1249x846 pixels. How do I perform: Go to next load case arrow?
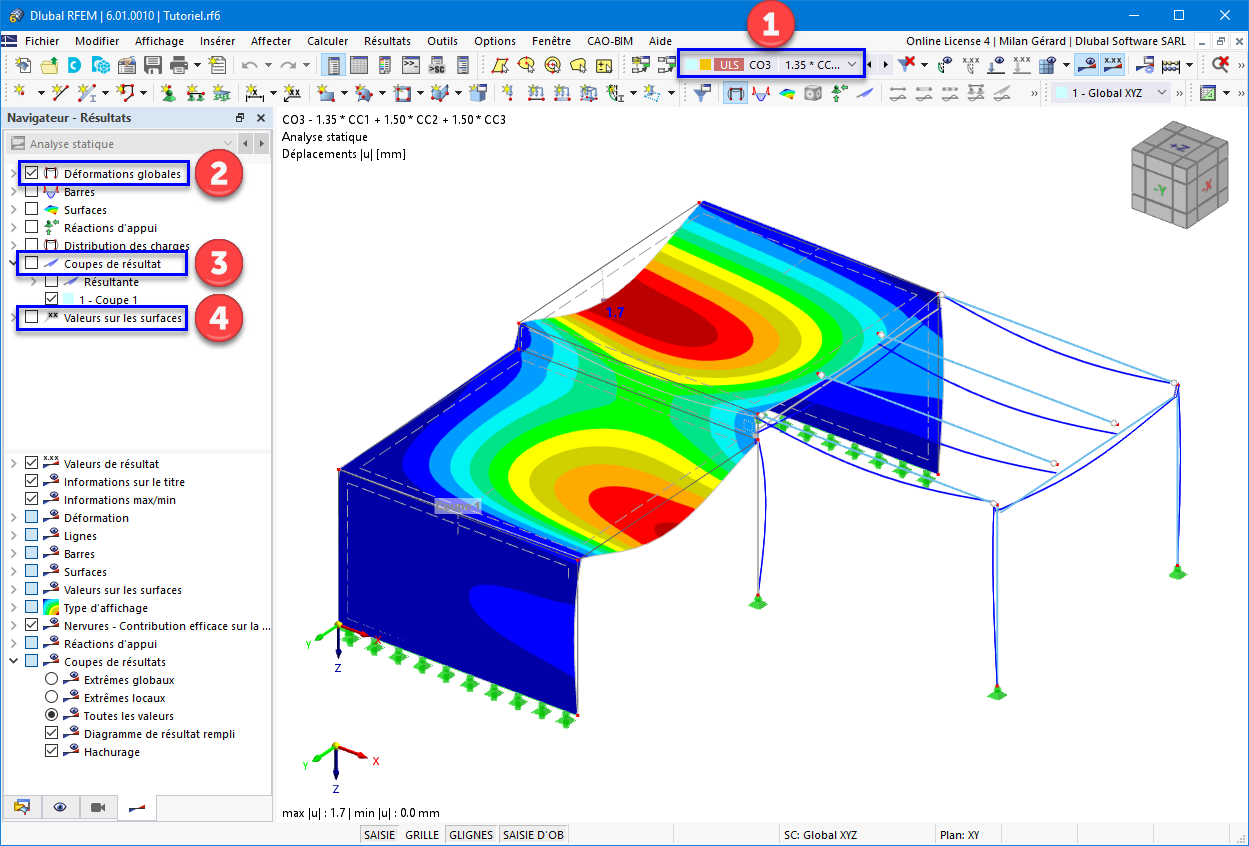(x=885, y=65)
